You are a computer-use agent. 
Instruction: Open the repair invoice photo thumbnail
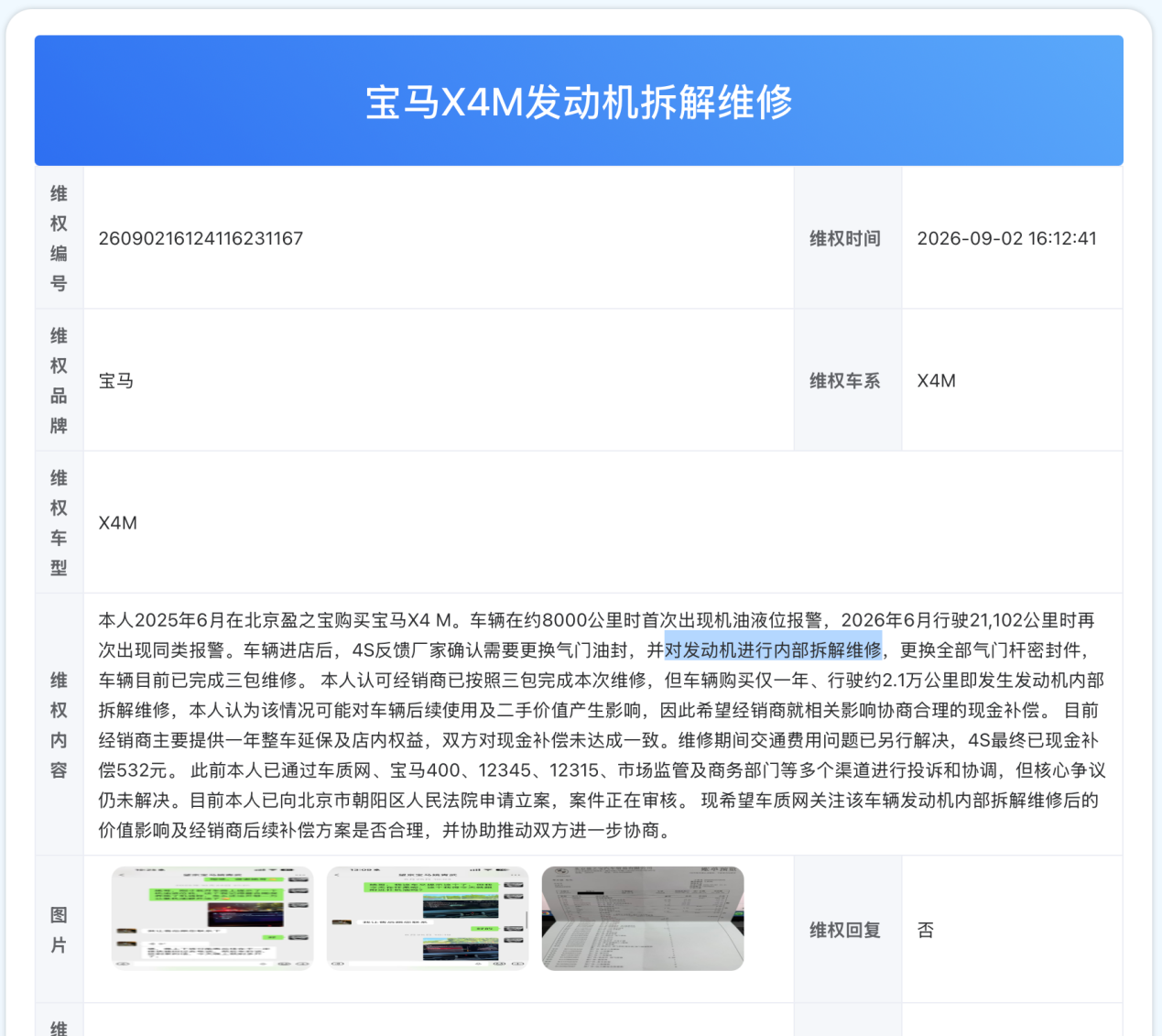coord(643,918)
